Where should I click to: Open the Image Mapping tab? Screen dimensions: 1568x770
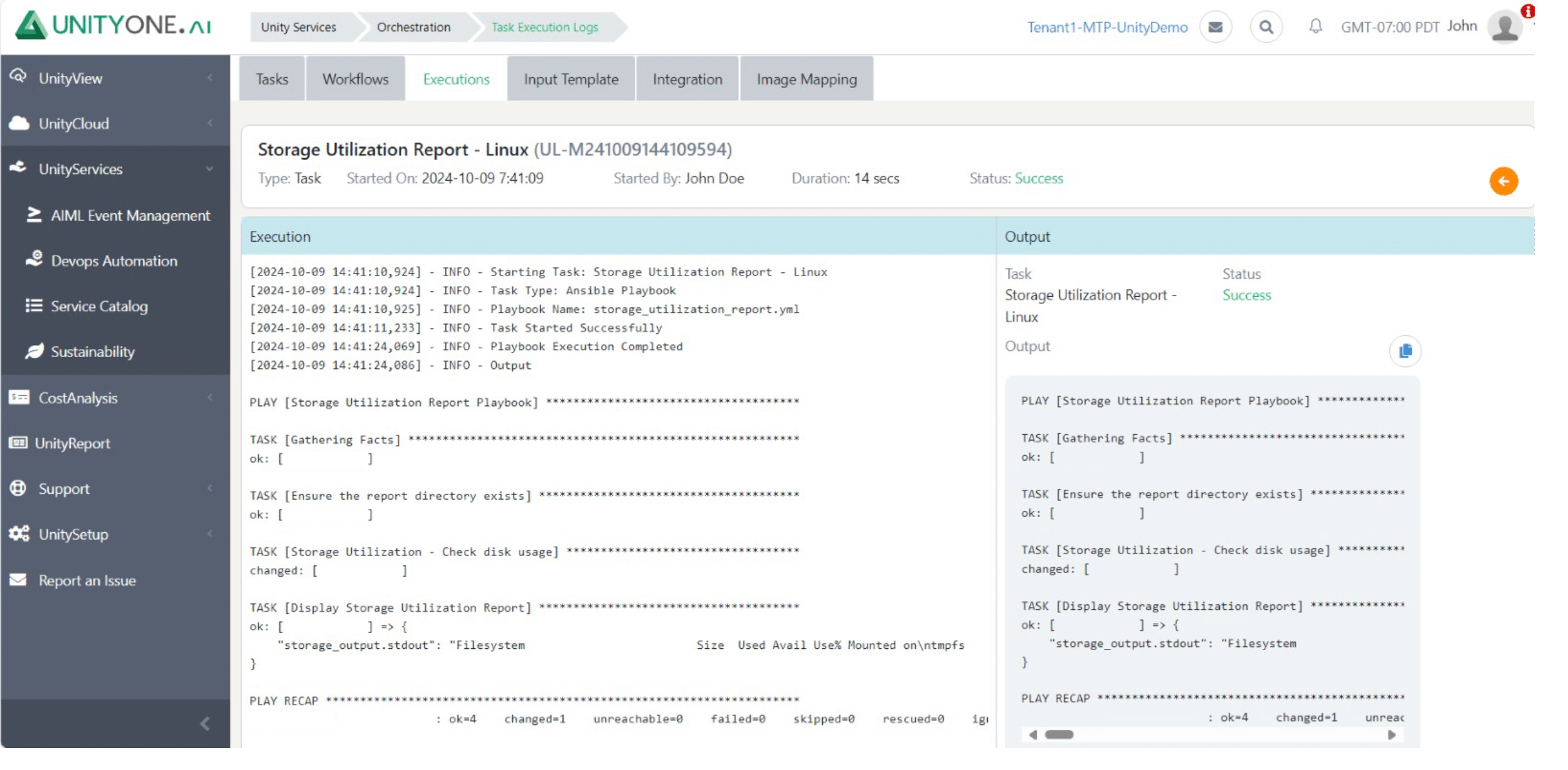pyautogui.click(x=807, y=79)
